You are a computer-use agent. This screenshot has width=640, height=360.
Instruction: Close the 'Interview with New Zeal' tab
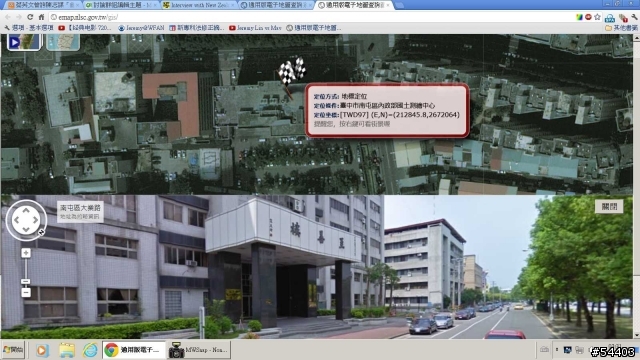click(233, 5)
